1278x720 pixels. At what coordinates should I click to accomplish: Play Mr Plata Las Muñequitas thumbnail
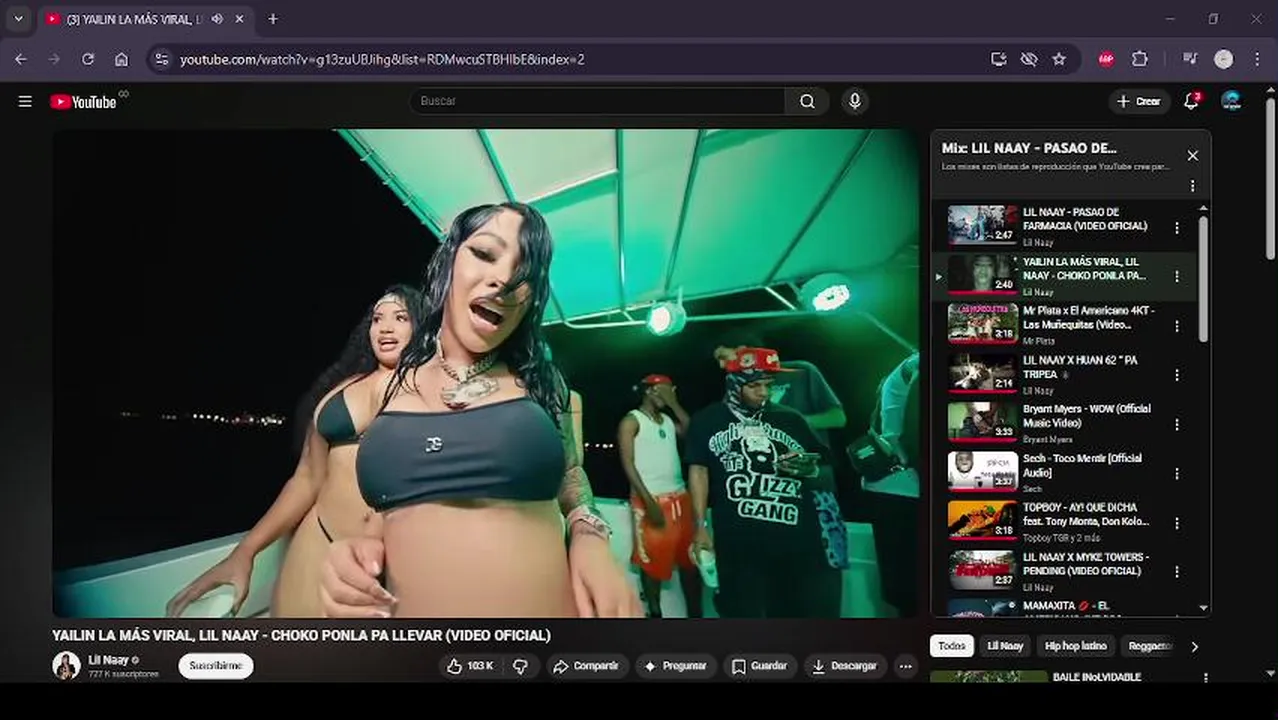point(982,323)
